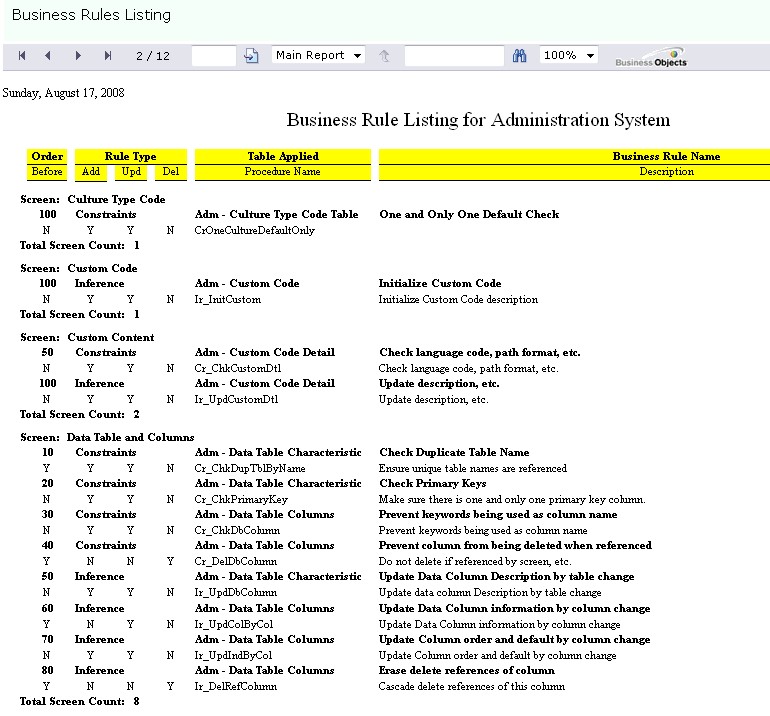This screenshot has width=770, height=716.
Task: Click procedure Cr_ChkDupTblByName
Action: [x=250, y=468]
